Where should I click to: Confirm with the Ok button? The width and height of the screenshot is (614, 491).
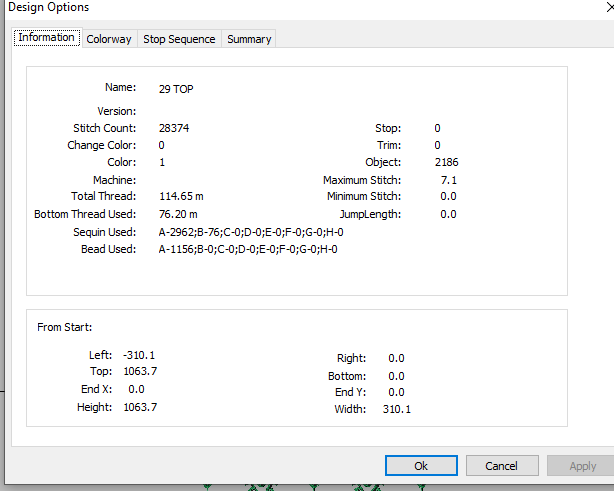[421, 466]
